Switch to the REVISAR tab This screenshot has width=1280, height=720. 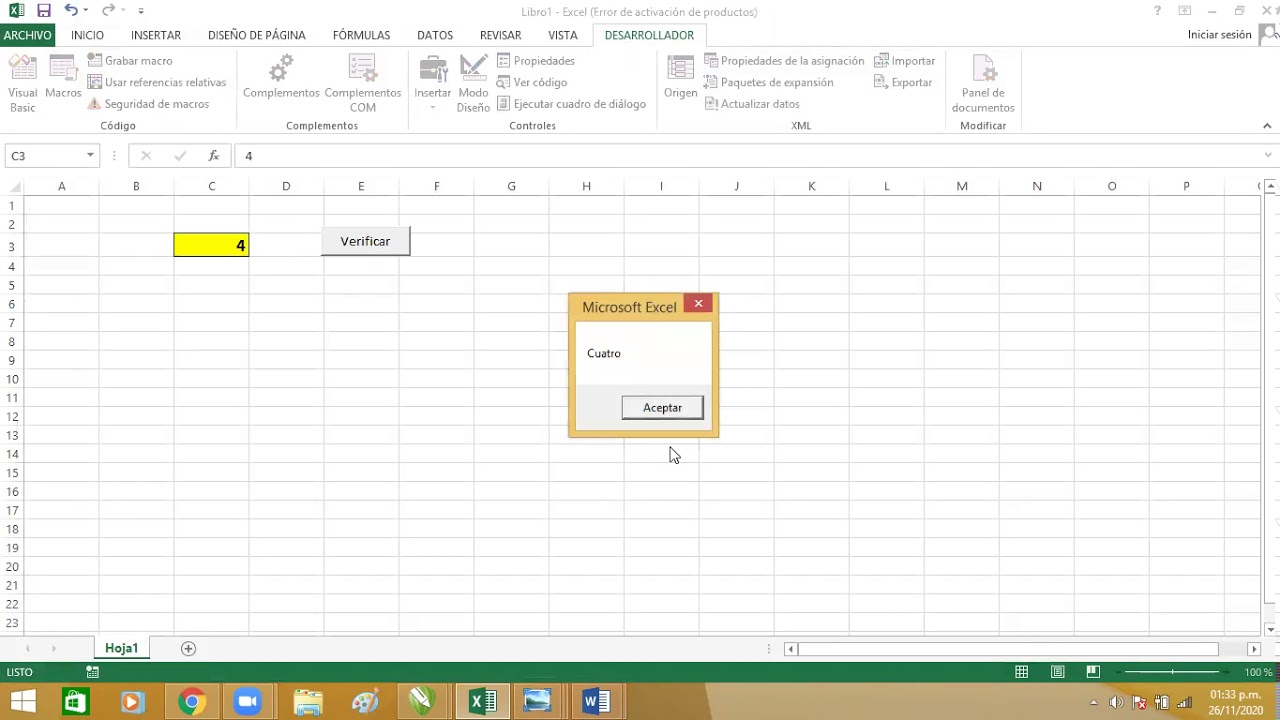tap(500, 35)
